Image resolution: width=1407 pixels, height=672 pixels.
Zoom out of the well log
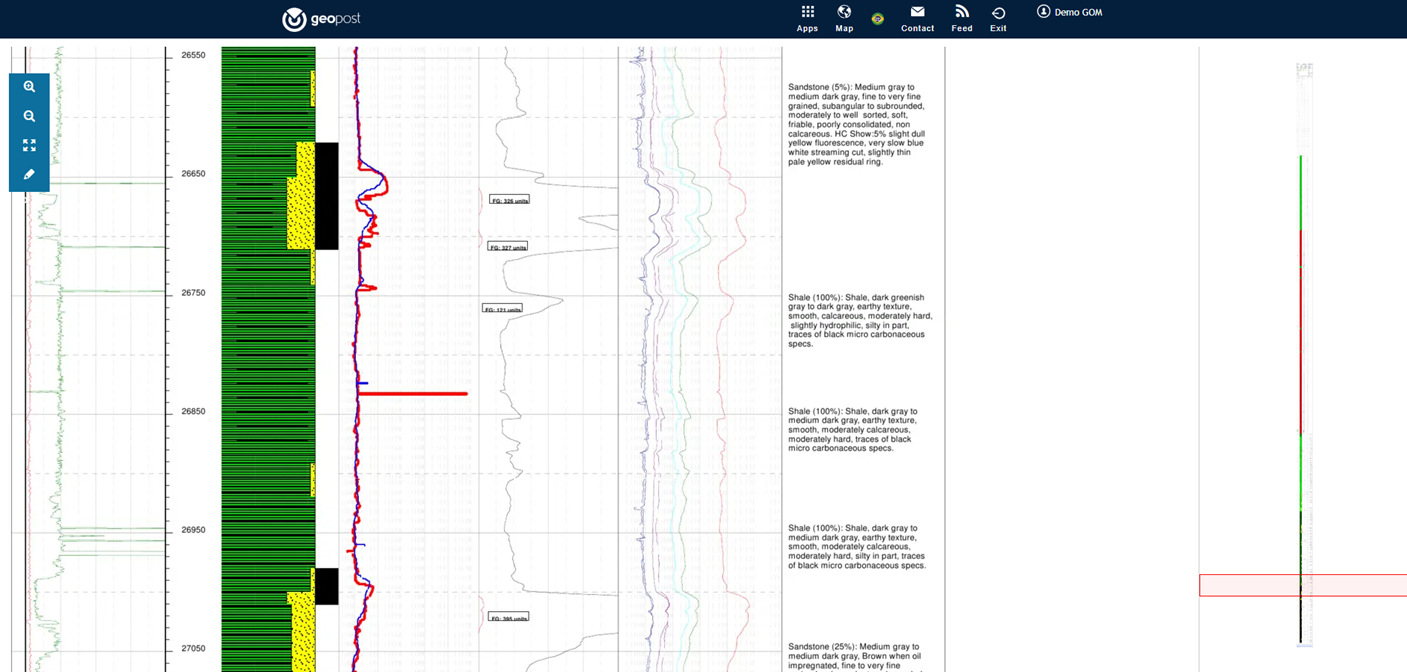tap(29, 116)
